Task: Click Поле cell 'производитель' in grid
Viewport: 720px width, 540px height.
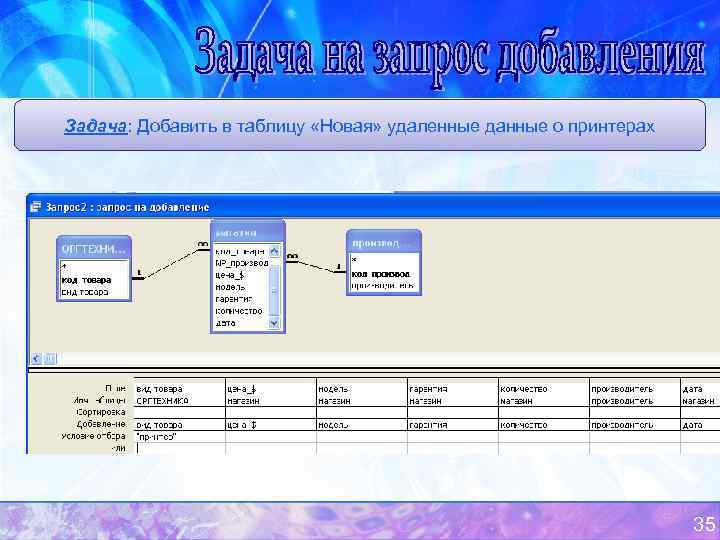Action: click(x=634, y=389)
